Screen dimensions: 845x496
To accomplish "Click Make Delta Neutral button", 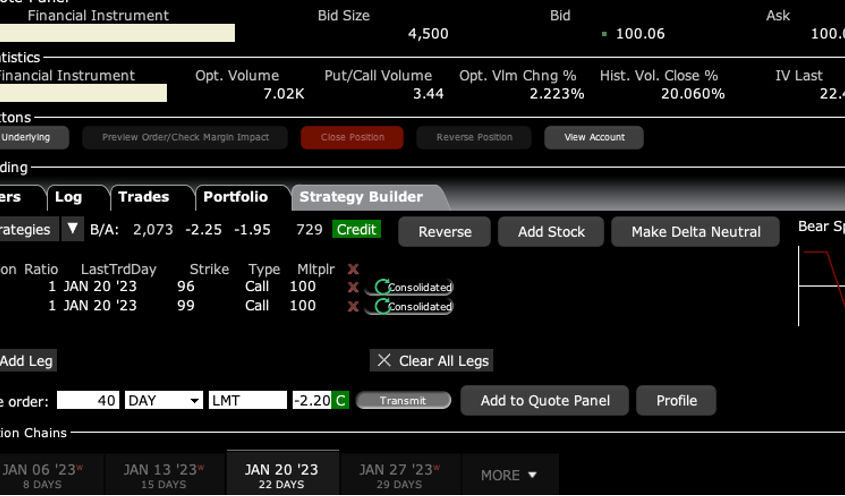I will pos(696,232).
